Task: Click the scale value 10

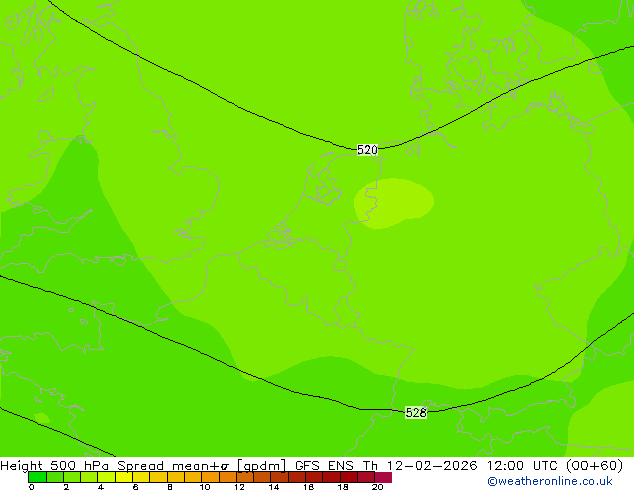Action: 205,487
